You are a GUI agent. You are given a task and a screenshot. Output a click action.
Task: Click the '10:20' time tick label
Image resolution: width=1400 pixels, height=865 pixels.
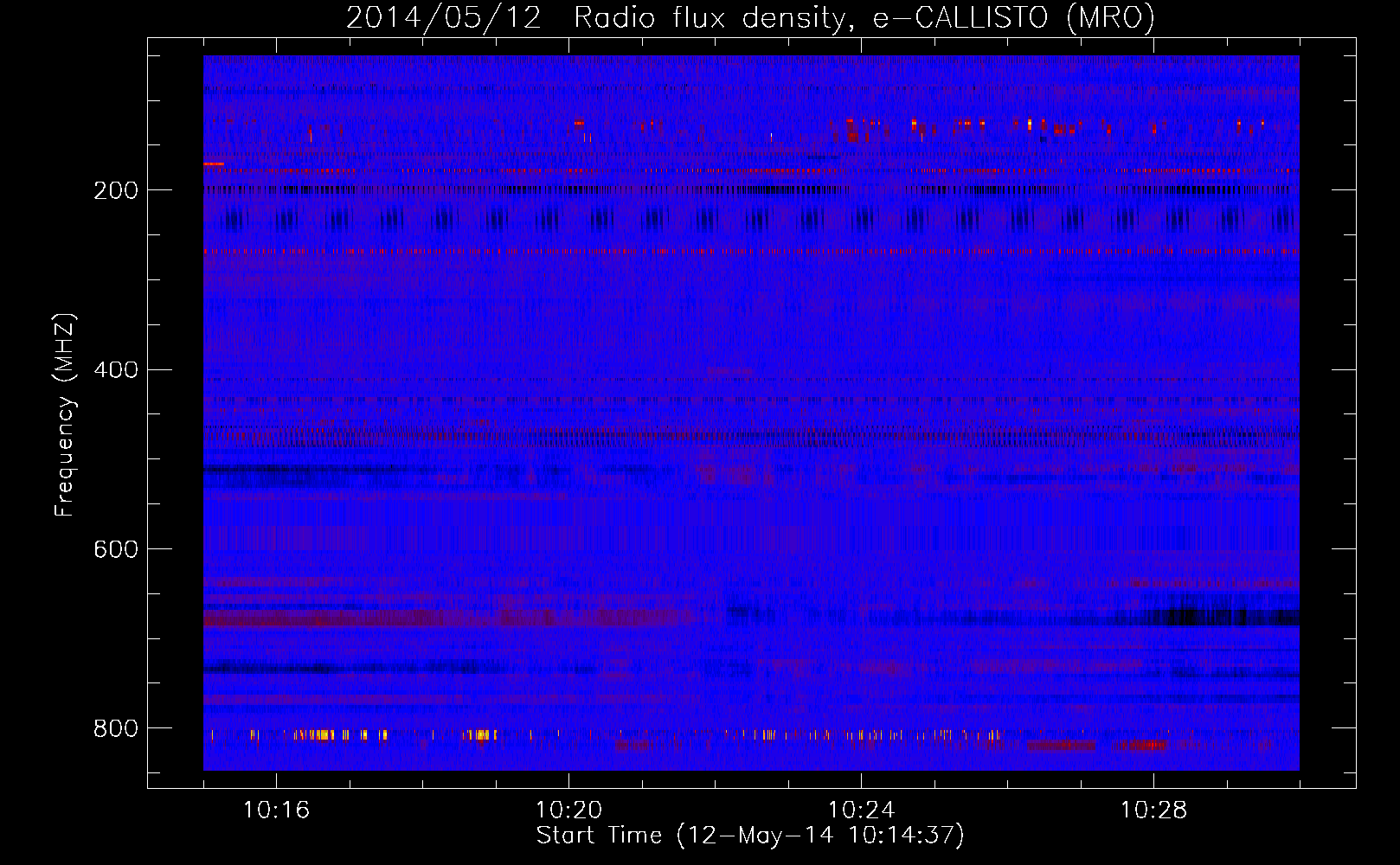pos(568,811)
